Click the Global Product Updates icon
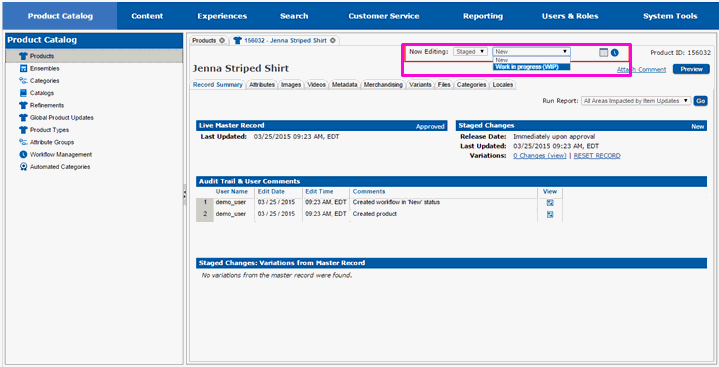 23,118
